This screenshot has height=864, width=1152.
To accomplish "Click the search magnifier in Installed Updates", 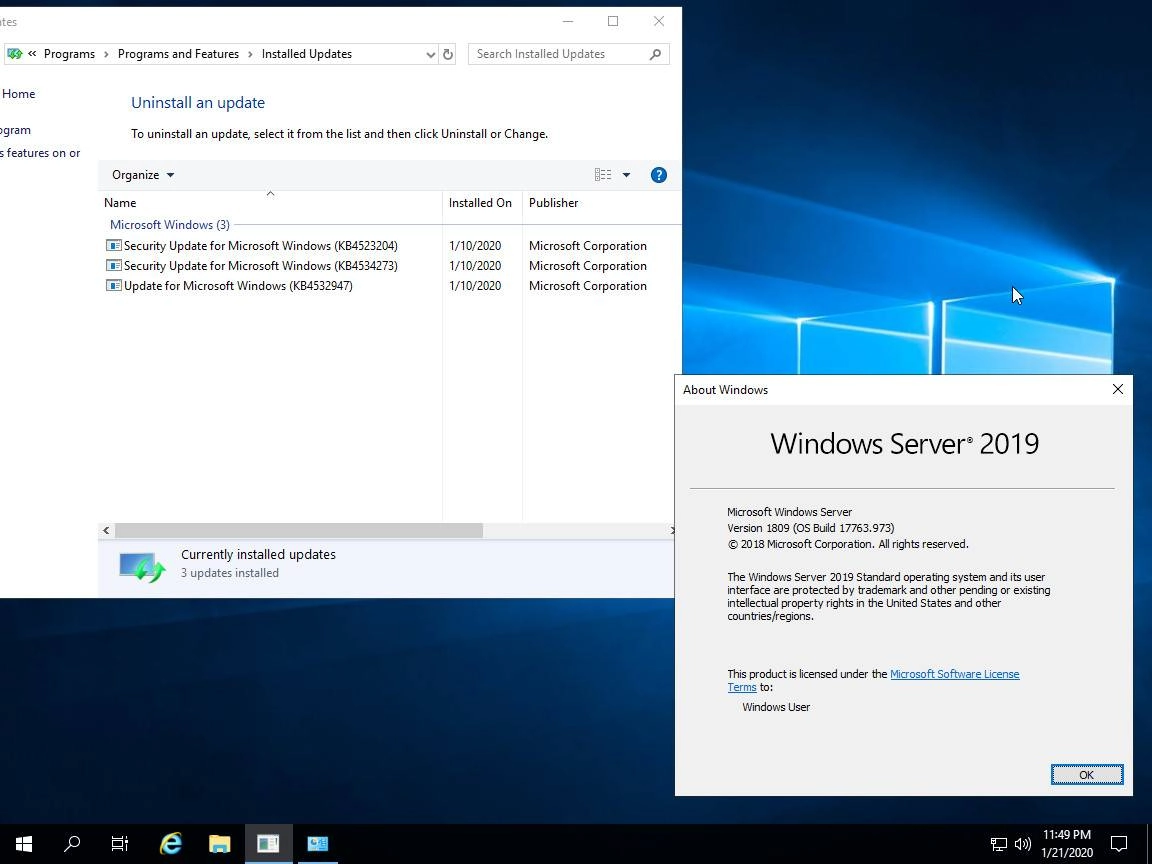I will pyautogui.click(x=655, y=54).
